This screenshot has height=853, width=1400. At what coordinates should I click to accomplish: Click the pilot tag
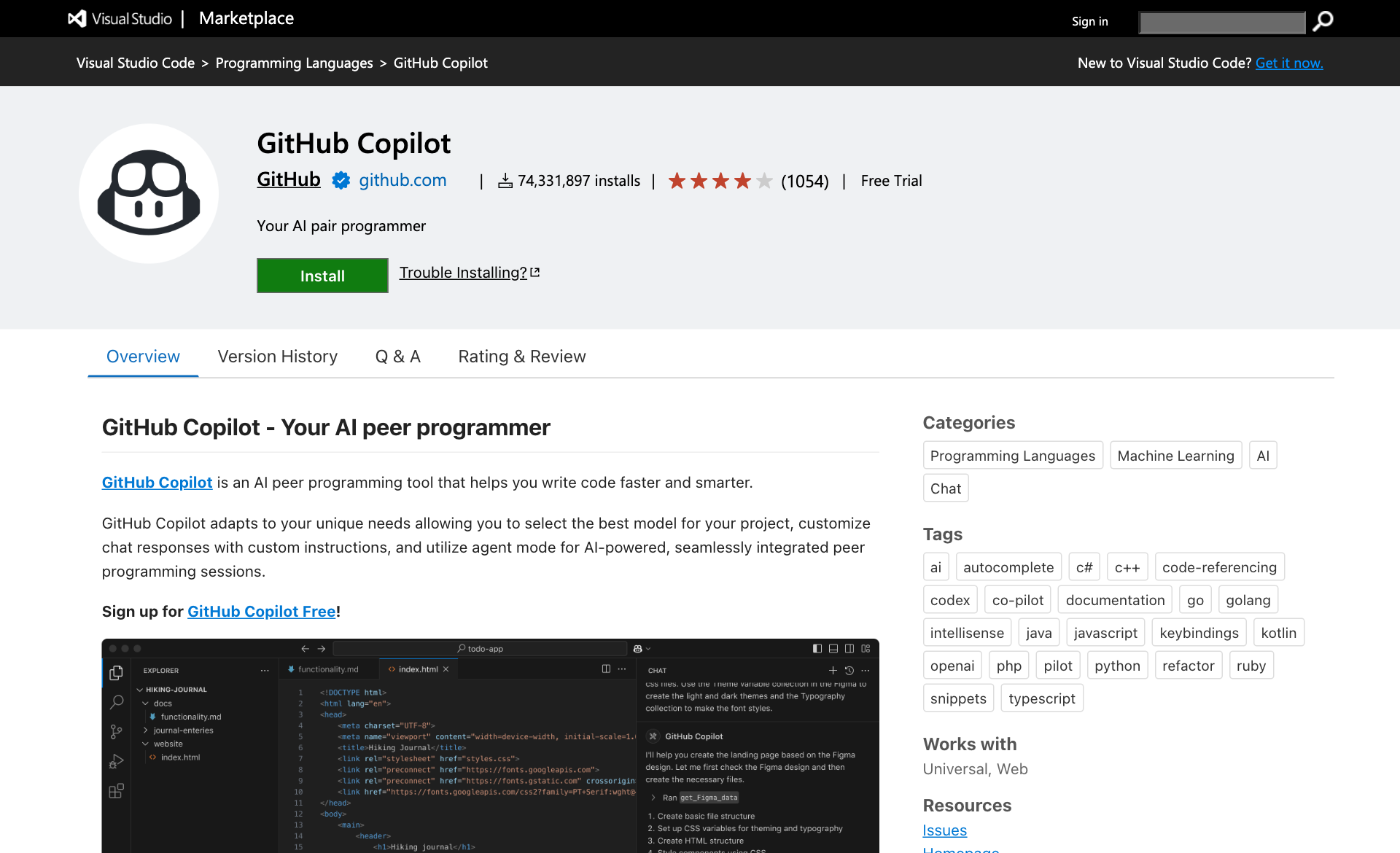click(x=1057, y=666)
